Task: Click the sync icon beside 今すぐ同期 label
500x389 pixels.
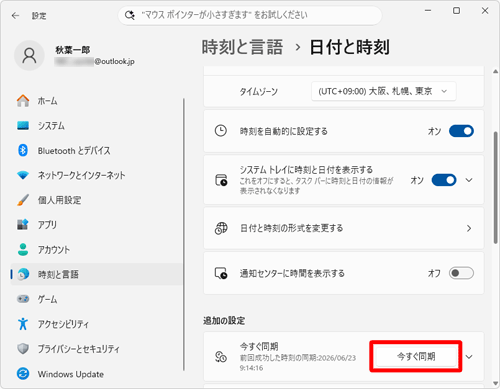Action: tap(221, 357)
